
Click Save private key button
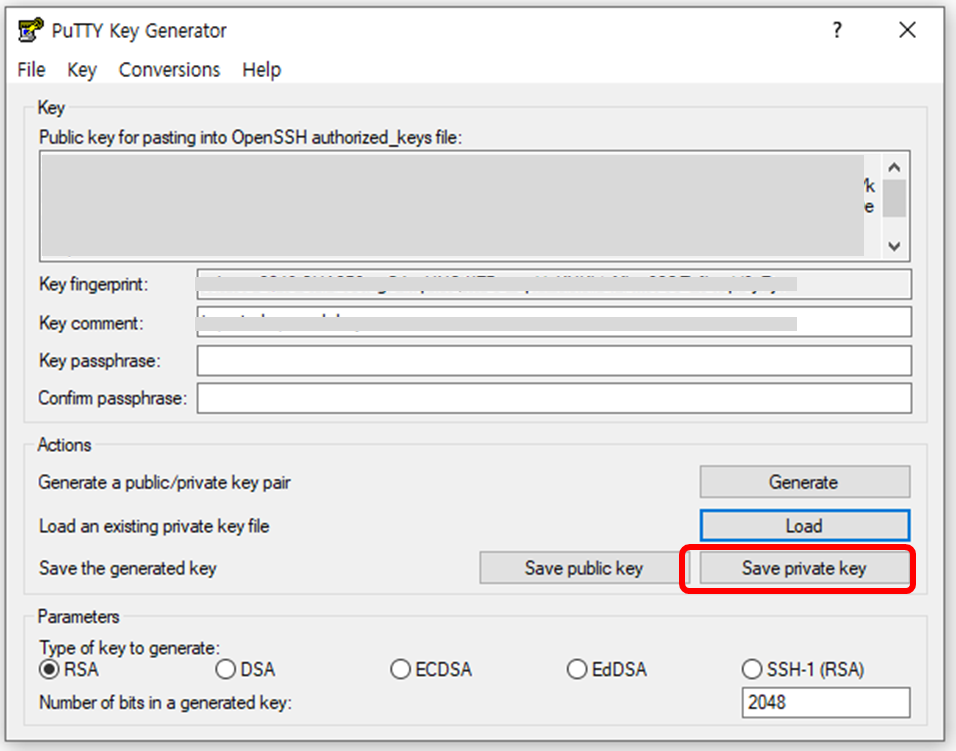(x=805, y=568)
